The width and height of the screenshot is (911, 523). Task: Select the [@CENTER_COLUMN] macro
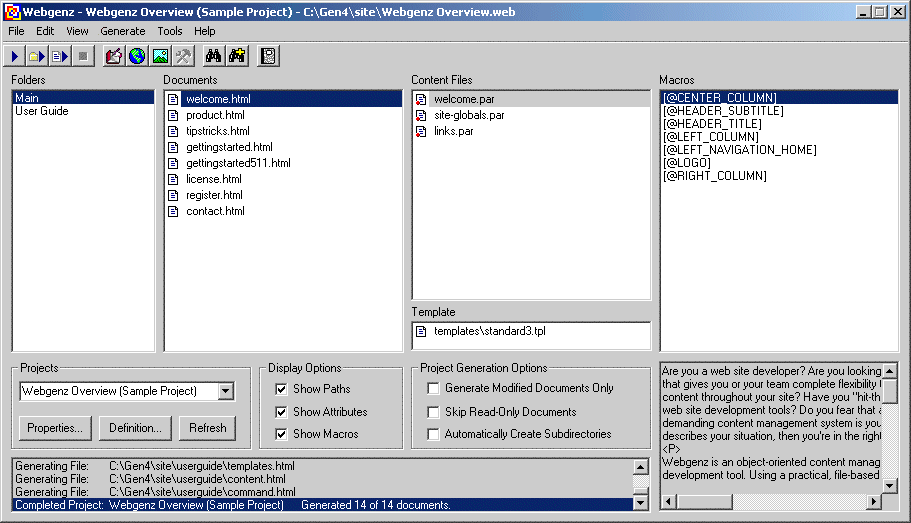pyautogui.click(x=780, y=98)
